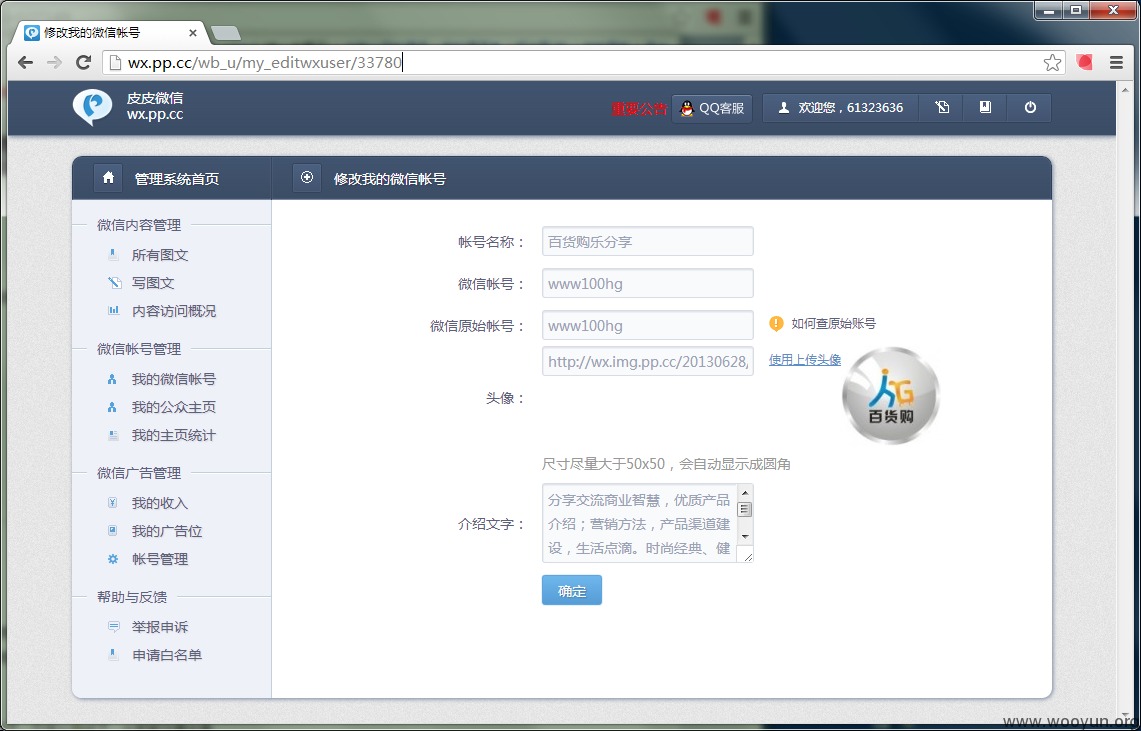Click the browser address bar
The height and width of the screenshot is (731, 1141).
click(575, 63)
